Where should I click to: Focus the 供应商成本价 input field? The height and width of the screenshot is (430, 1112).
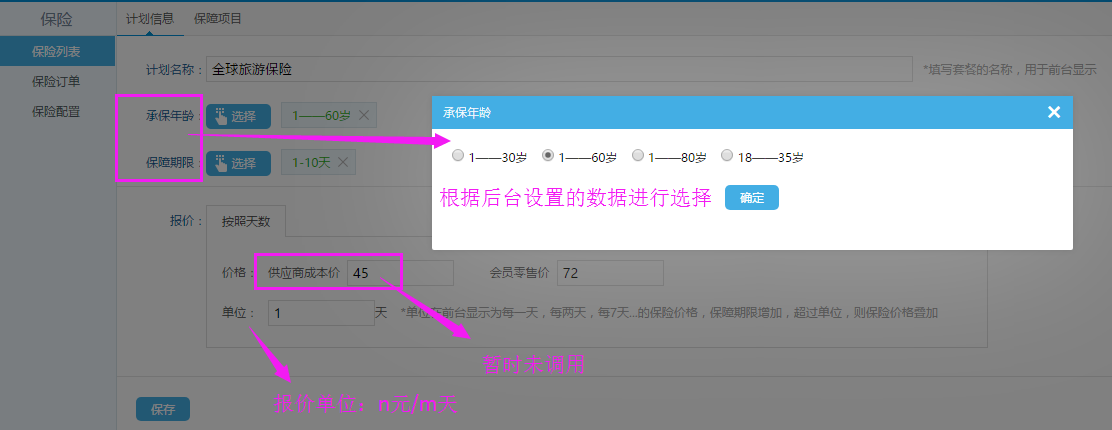pos(400,273)
